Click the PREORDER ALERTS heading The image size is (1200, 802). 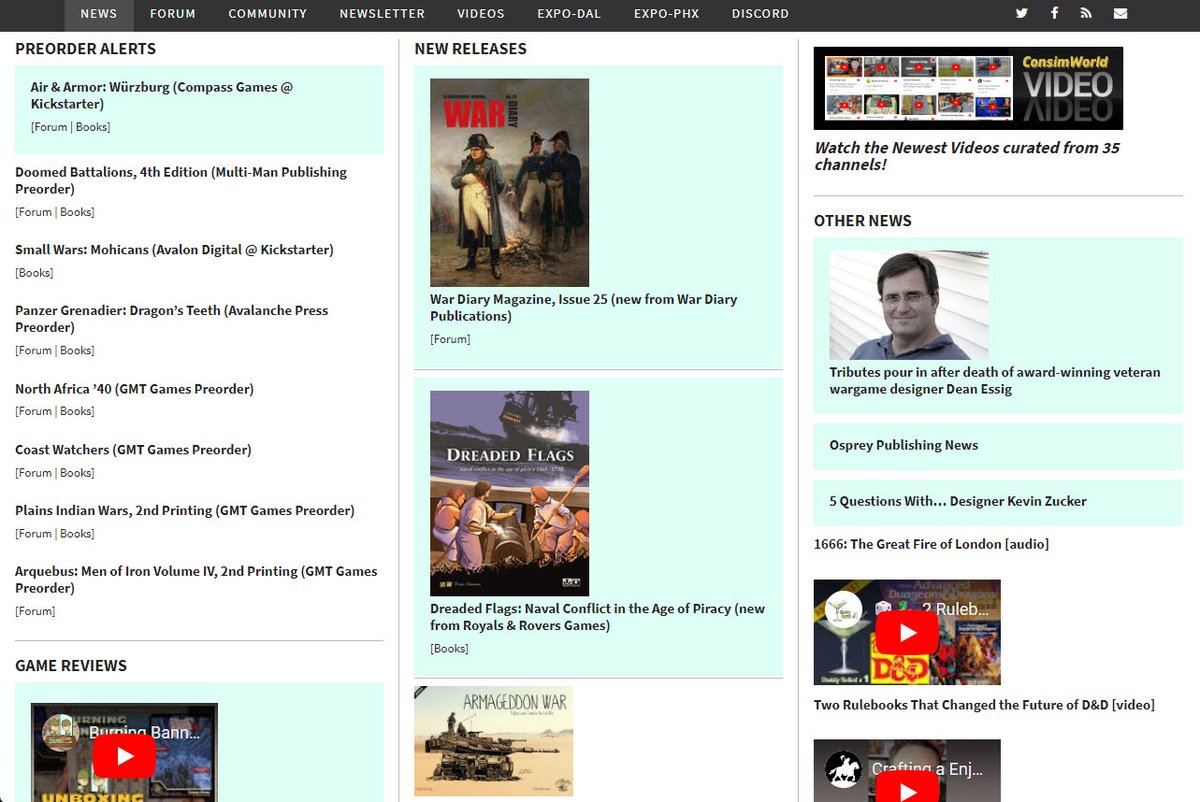coord(85,49)
